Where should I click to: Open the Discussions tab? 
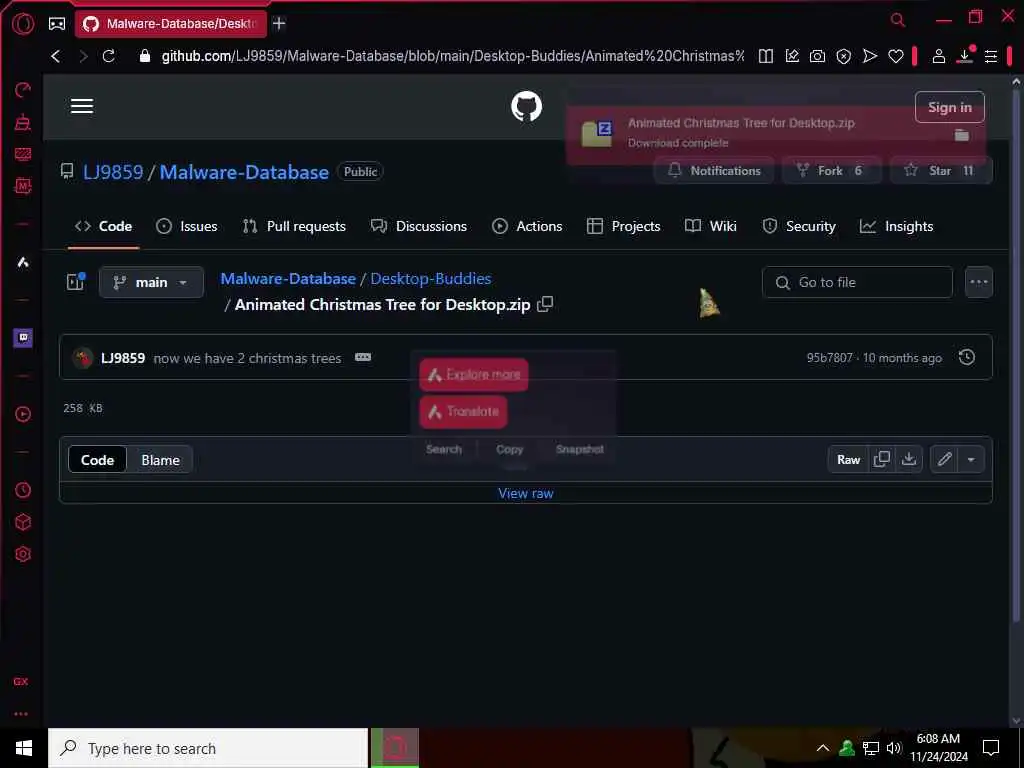click(x=419, y=226)
